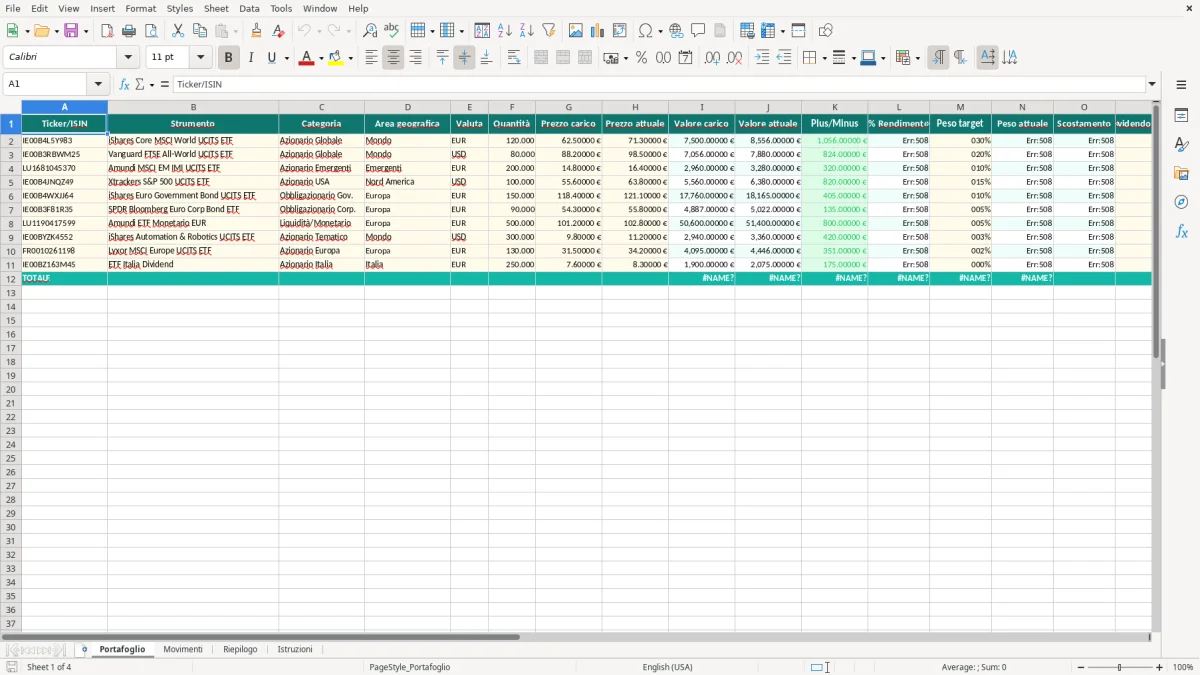The image size is (1200, 675).
Task: Switch to the Riepilogo sheet tab
Action: tap(240, 649)
